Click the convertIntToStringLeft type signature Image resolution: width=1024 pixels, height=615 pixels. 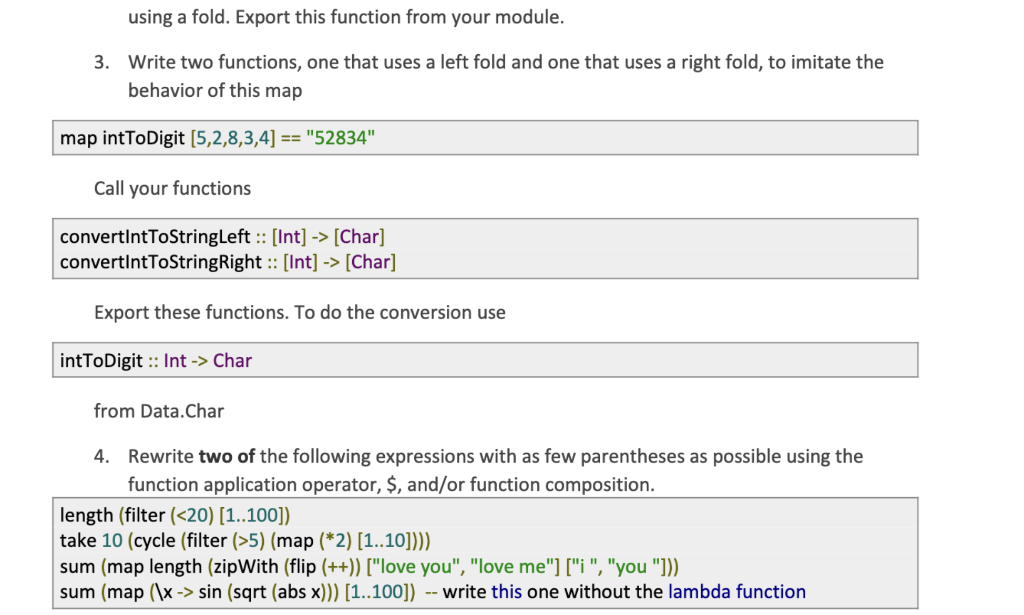220,236
